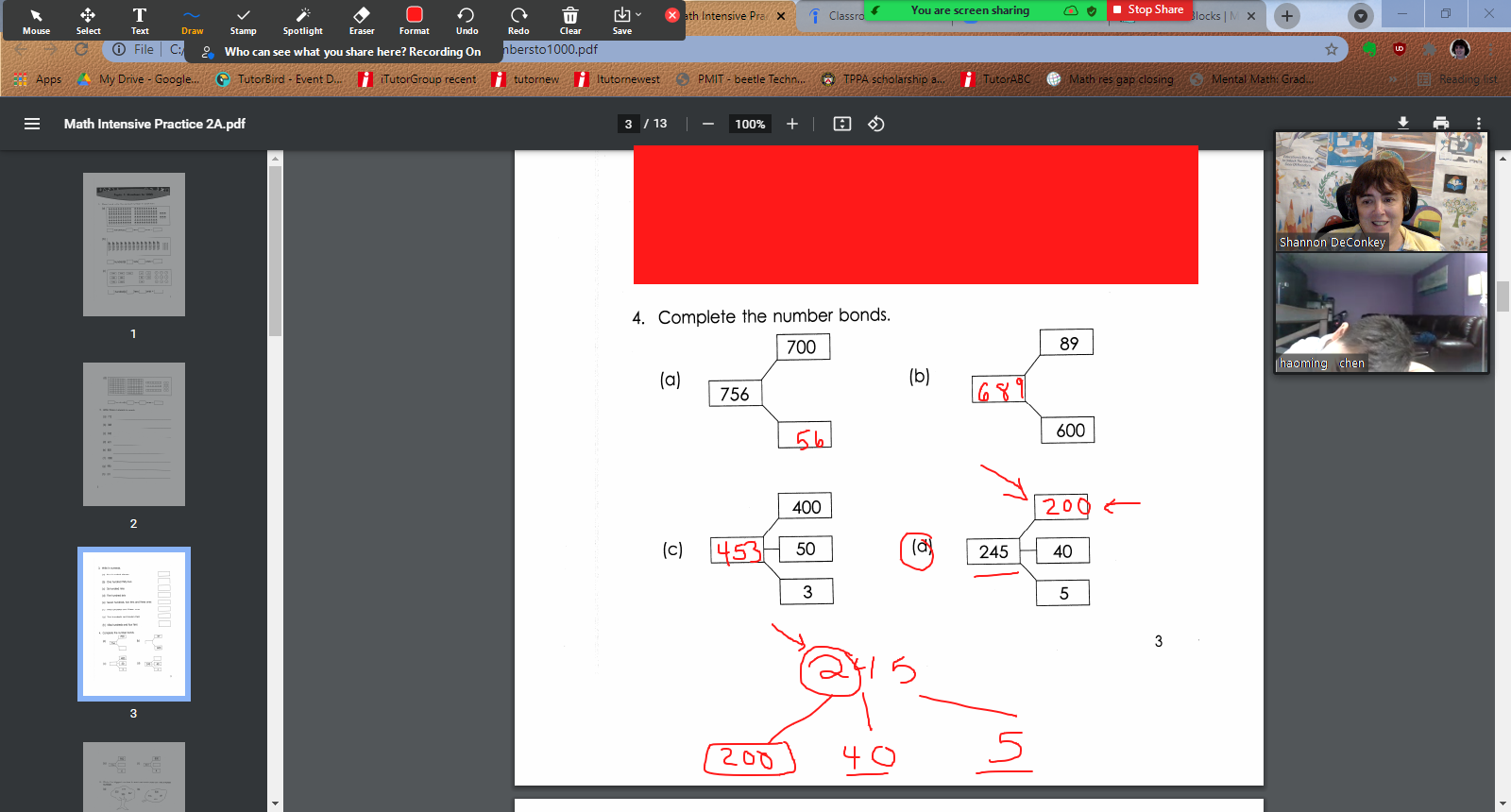Image resolution: width=1511 pixels, height=812 pixels.
Task: Open page 1 thumbnail
Action: point(134,245)
